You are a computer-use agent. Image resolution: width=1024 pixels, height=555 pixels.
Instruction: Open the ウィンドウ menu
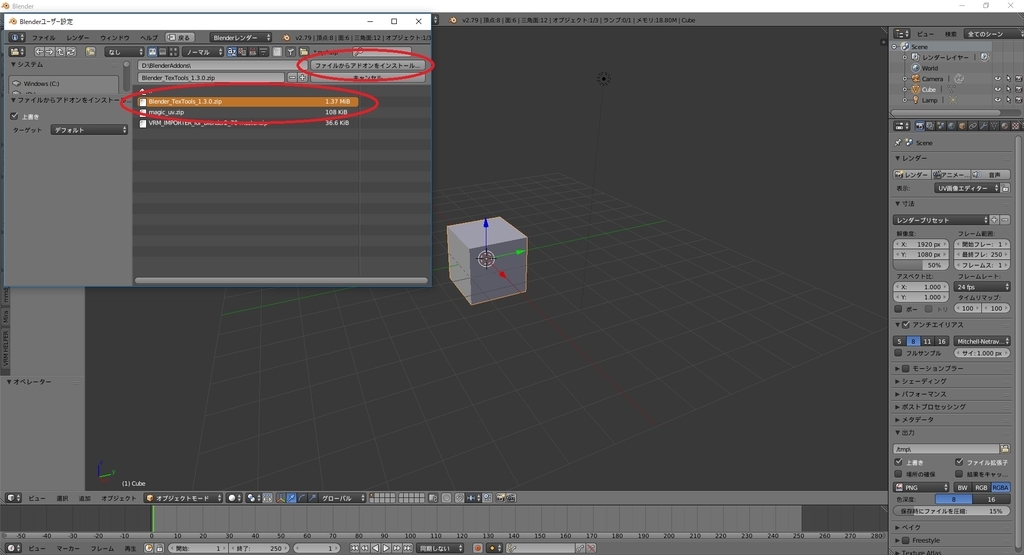pos(115,38)
